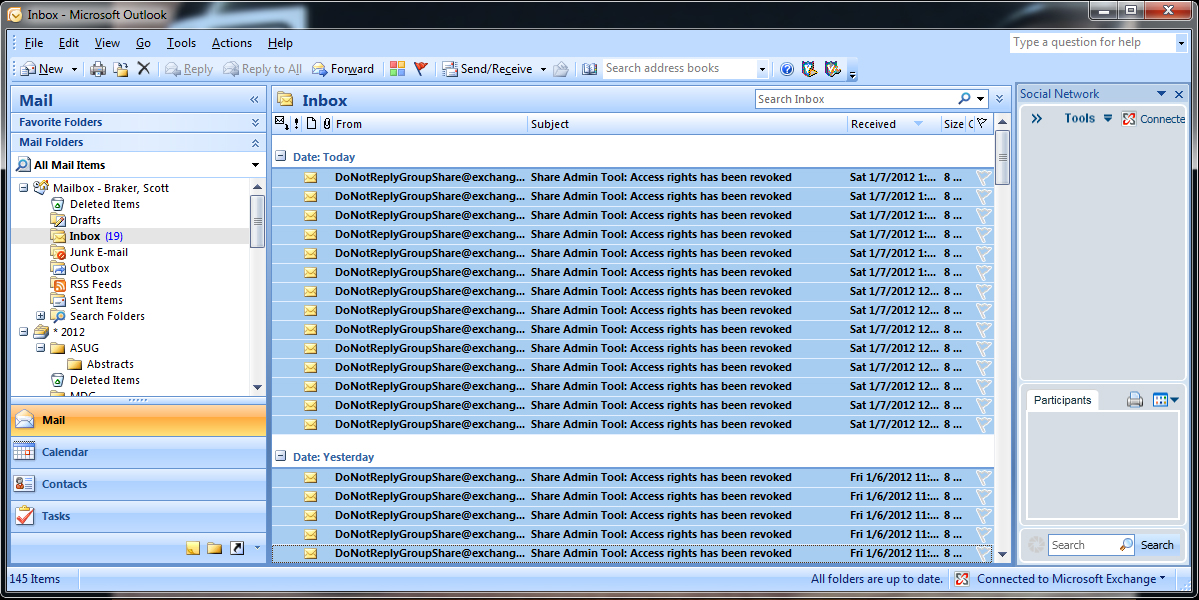Click the Print icon in the main toolbar

point(98,69)
